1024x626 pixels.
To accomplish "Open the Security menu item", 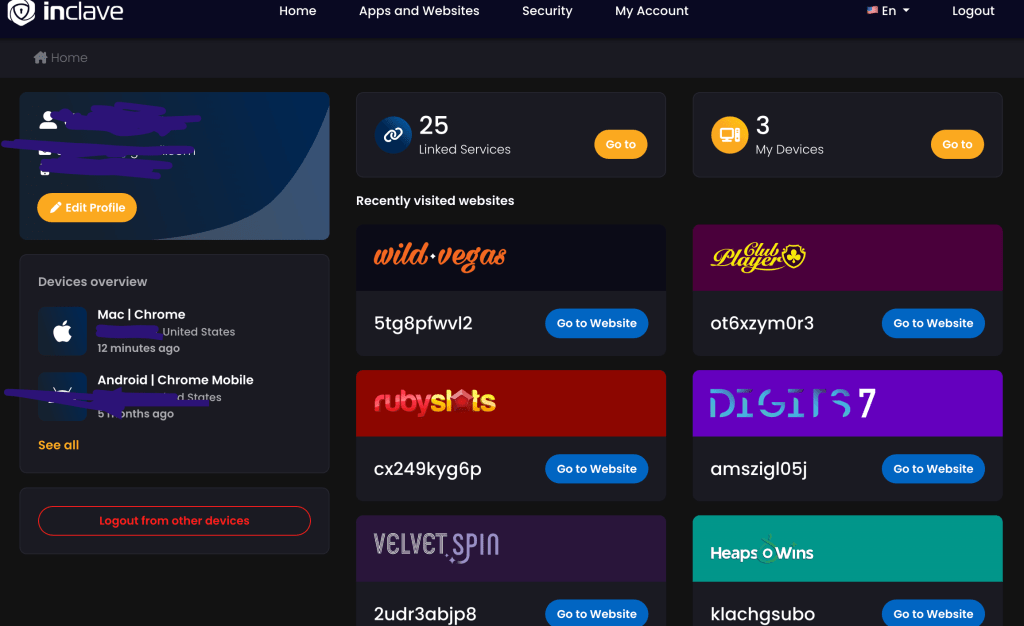I will click(547, 11).
